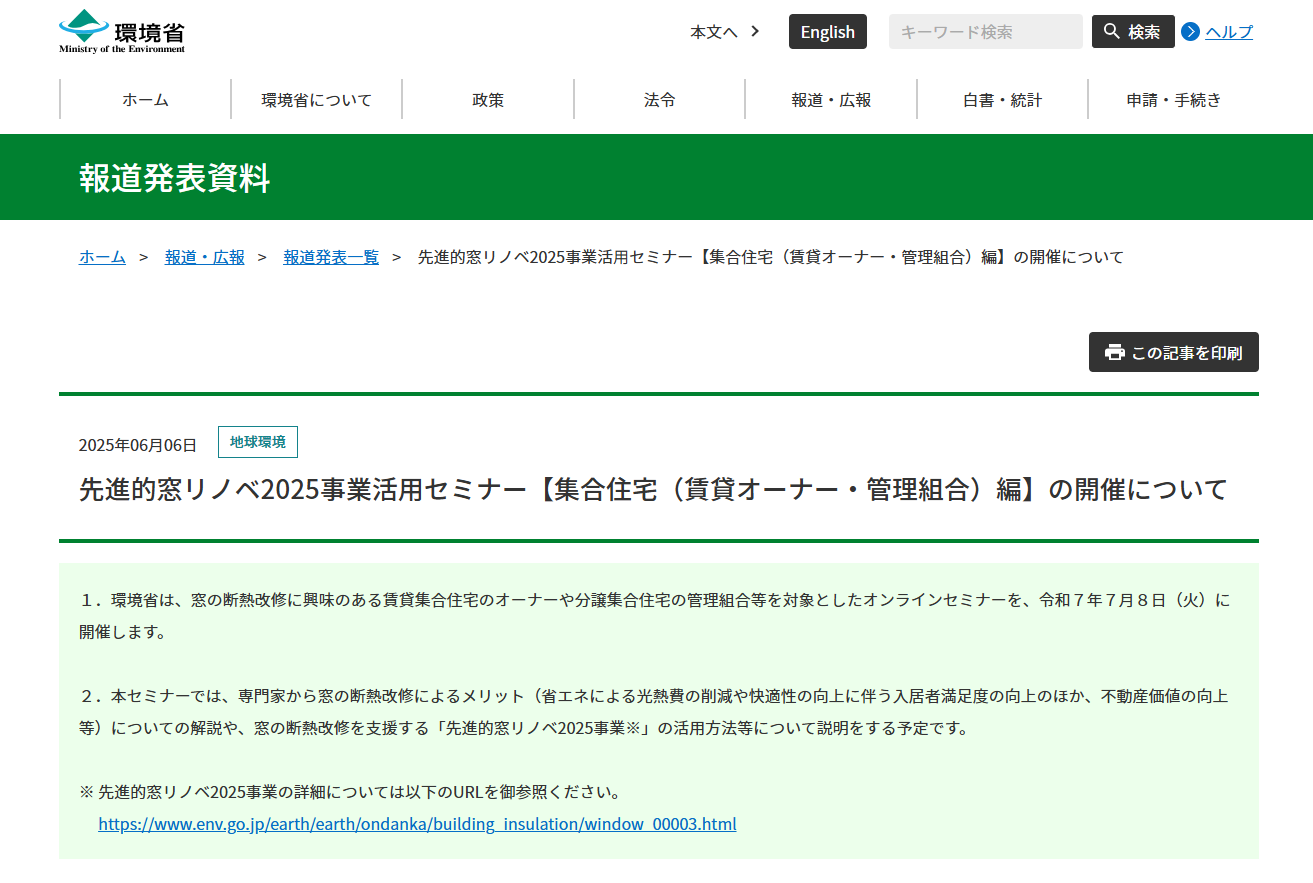Screen dimensions: 1313x883
Task: Click inside the キーワード検索 search field
Action: pos(985,31)
